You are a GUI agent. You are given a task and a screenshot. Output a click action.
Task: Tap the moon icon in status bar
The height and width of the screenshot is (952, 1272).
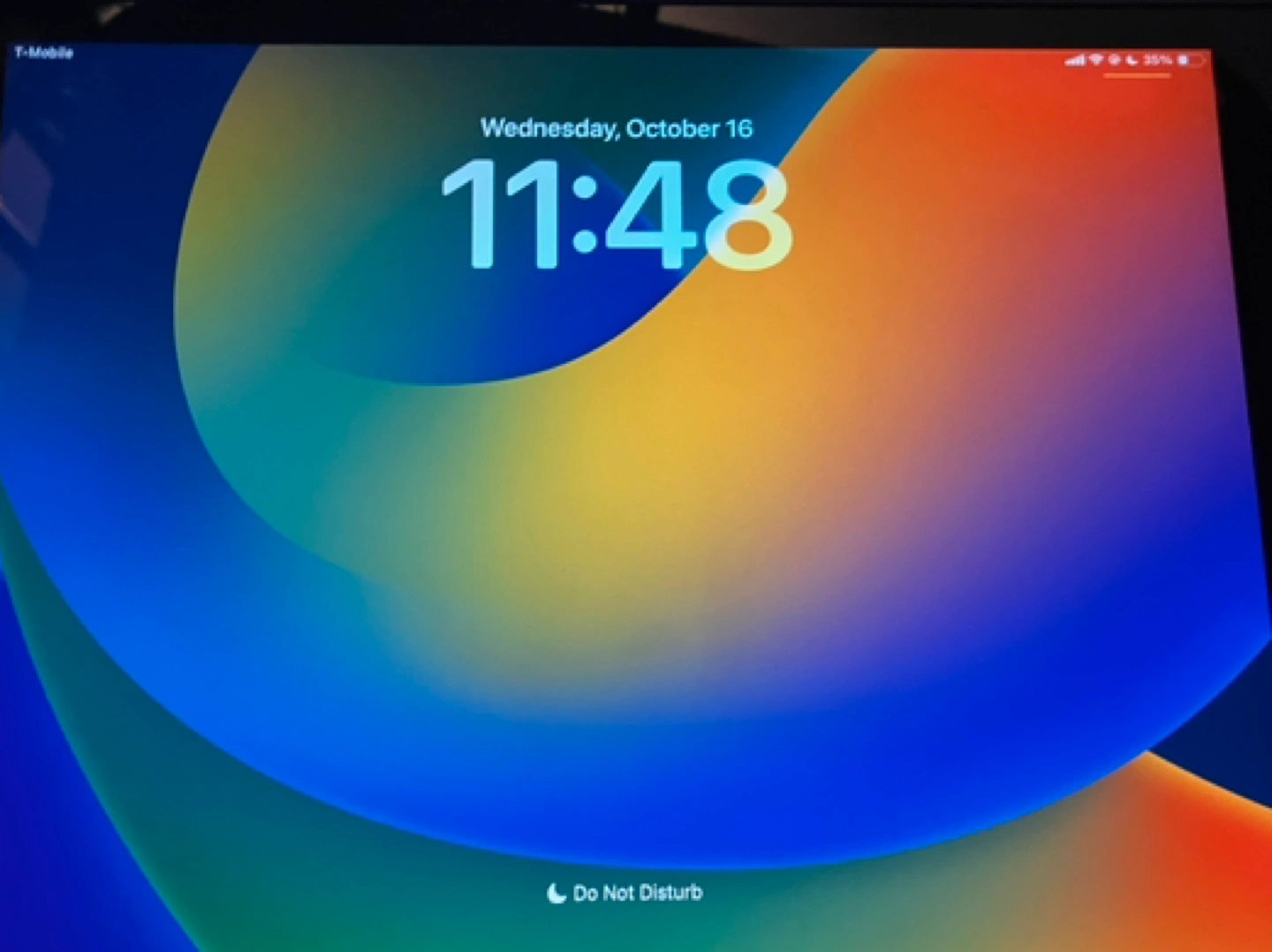click(x=1132, y=60)
